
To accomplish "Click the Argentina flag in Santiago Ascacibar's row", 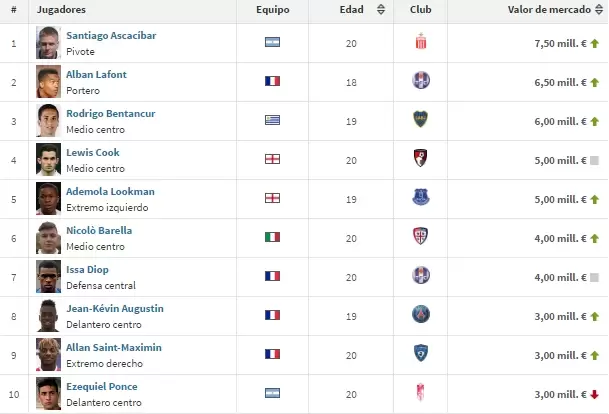I will (272, 43).
